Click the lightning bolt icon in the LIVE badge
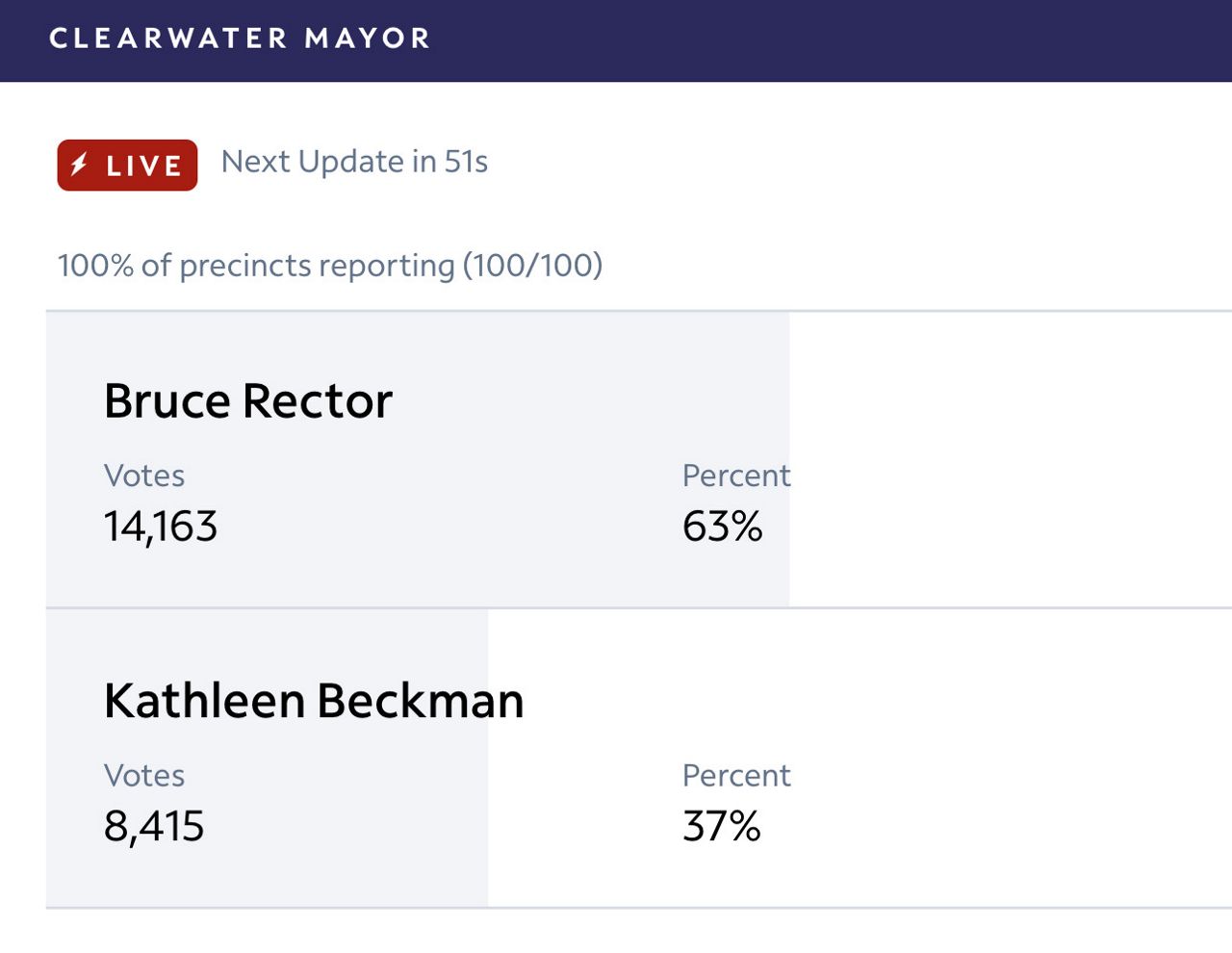This screenshot has height=953, width=1232. click(x=80, y=165)
